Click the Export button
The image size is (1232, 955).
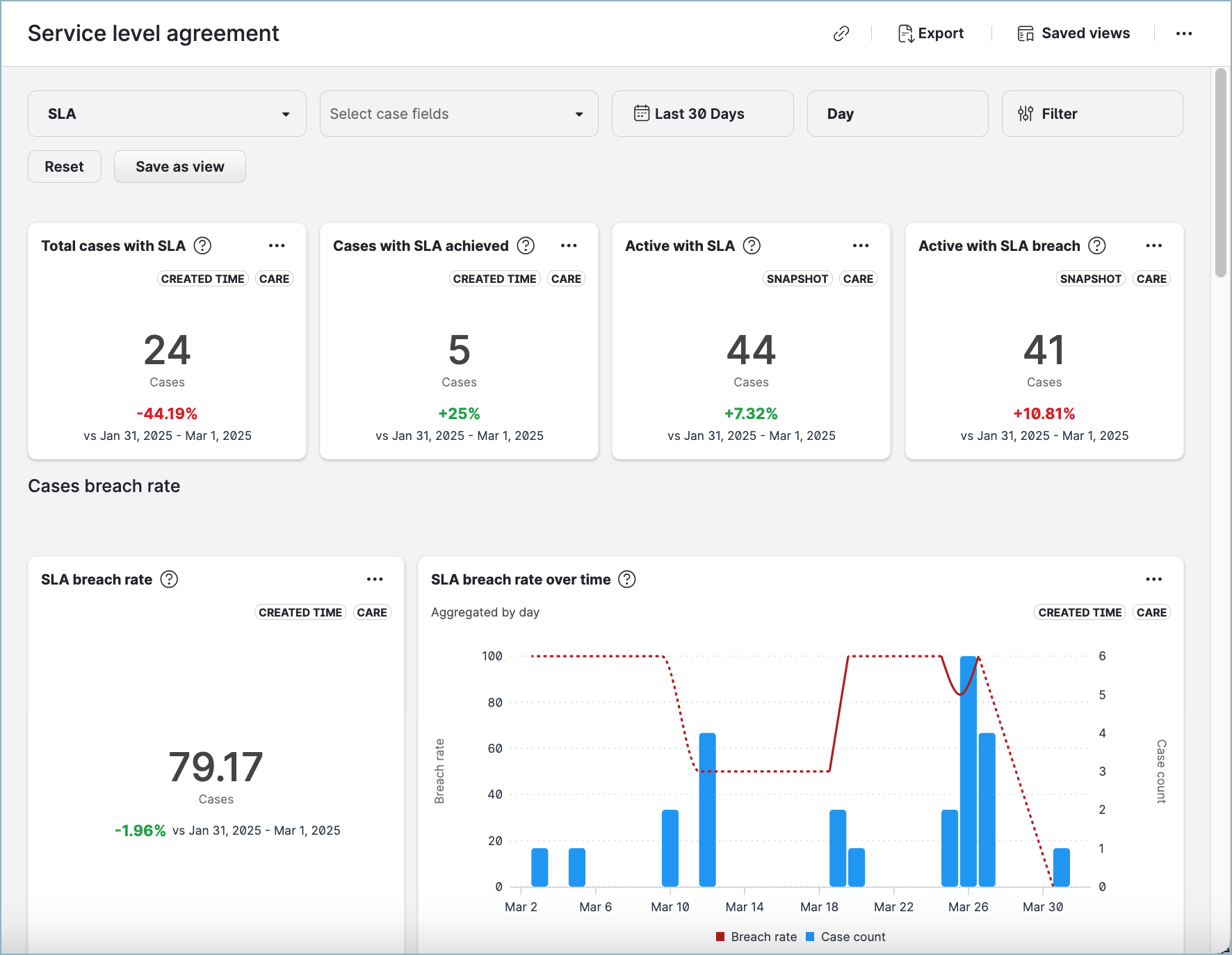point(931,33)
